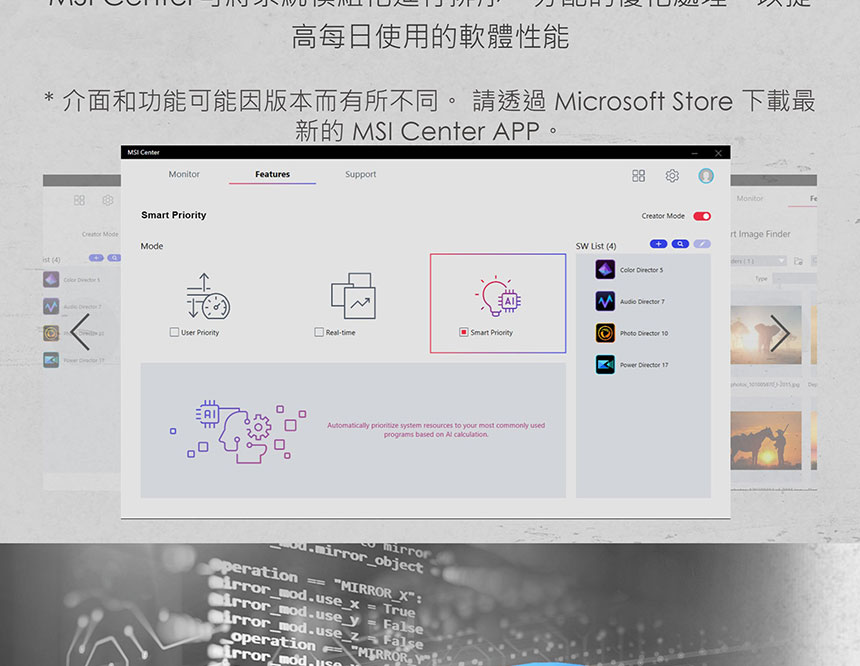Viewport: 860px width, 666px height.
Task: Open the apps grid icon in MSI Center
Action: pyautogui.click(x=638, y=176)
